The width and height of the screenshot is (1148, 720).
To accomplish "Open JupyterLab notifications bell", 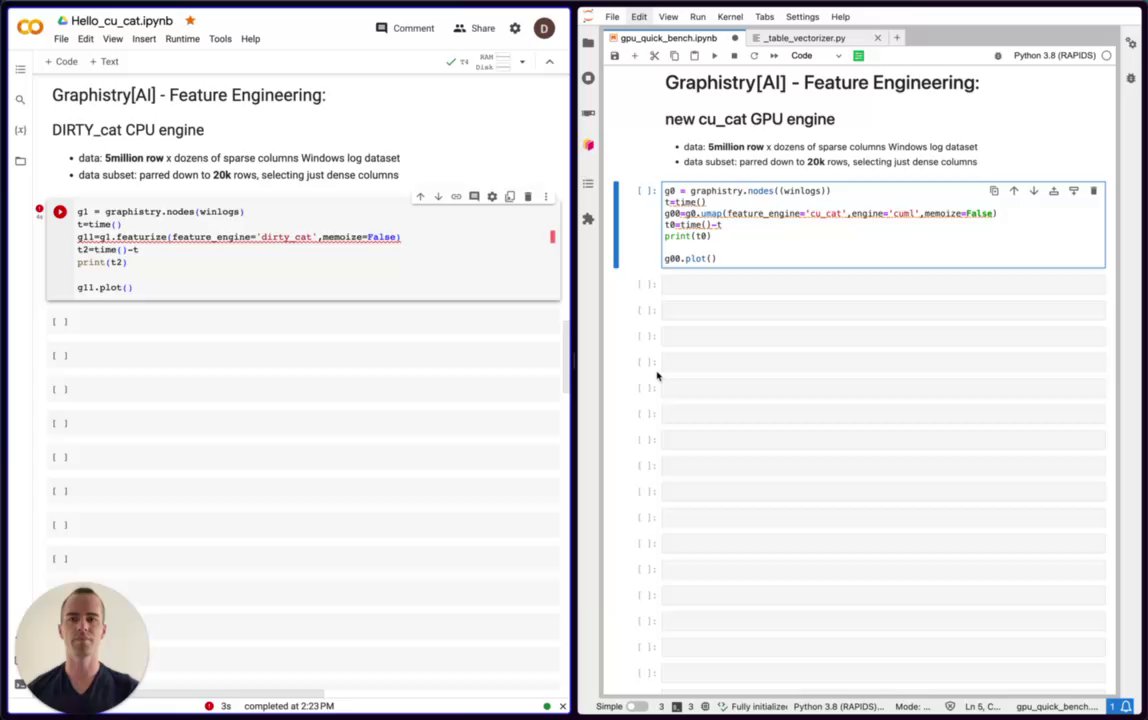I will click(1126, 707).
